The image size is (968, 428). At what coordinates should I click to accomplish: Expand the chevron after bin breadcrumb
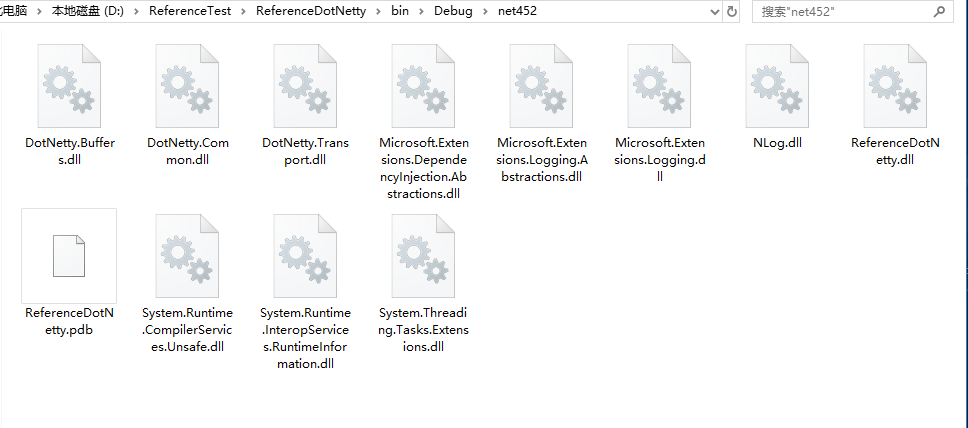[x=421, y=11]
